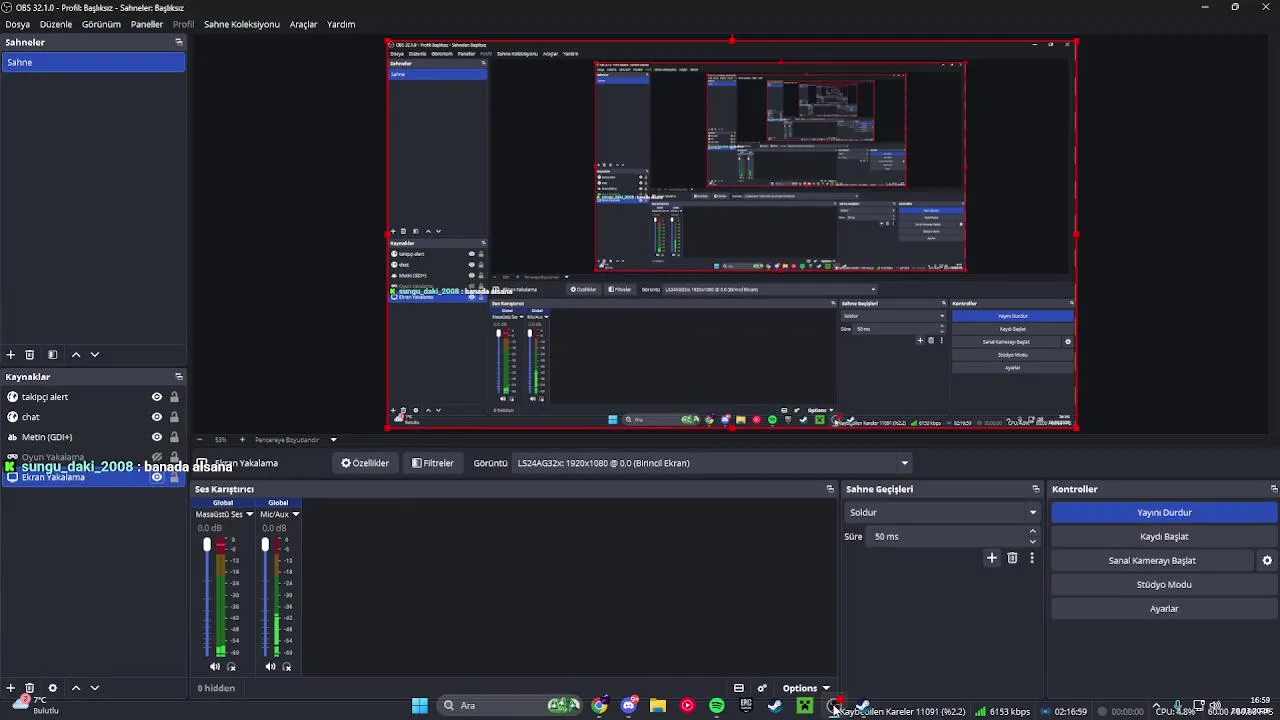Pop out the Kaynaklar dock
1280x720 pixels.
[x=179, y=377]
